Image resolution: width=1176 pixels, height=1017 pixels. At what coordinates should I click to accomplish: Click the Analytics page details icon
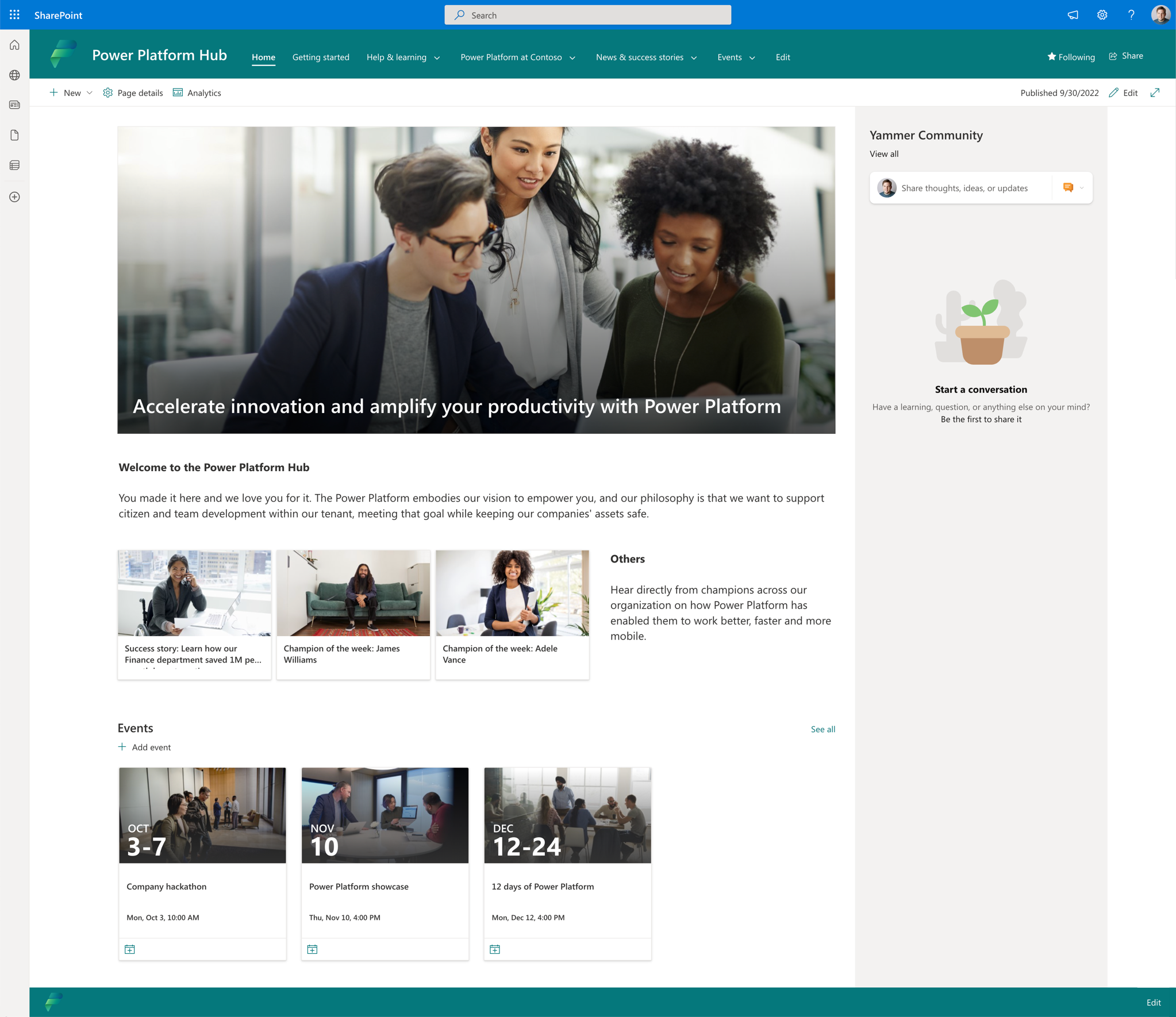coord(179,93)
